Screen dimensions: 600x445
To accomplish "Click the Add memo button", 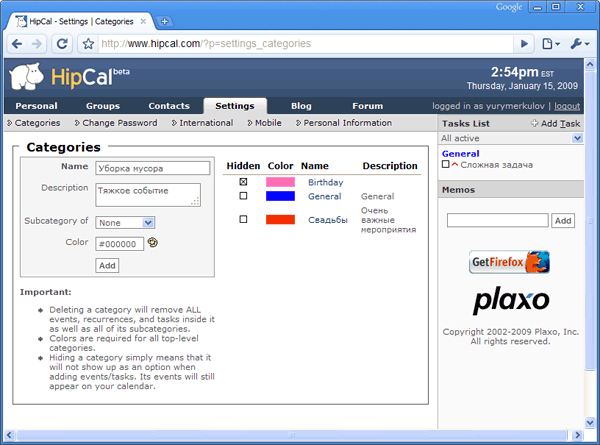I will point(563,221).
